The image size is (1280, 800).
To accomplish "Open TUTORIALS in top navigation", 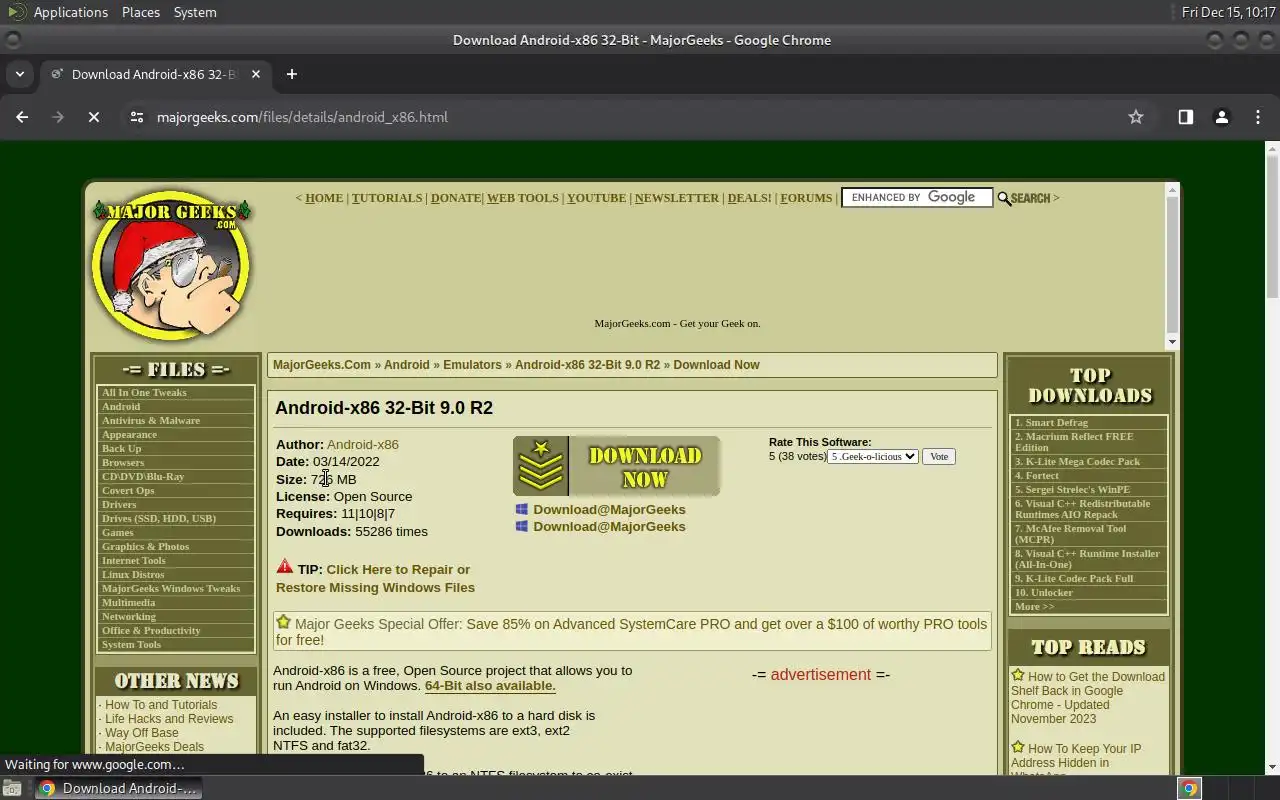I will [x=387, y=198].
